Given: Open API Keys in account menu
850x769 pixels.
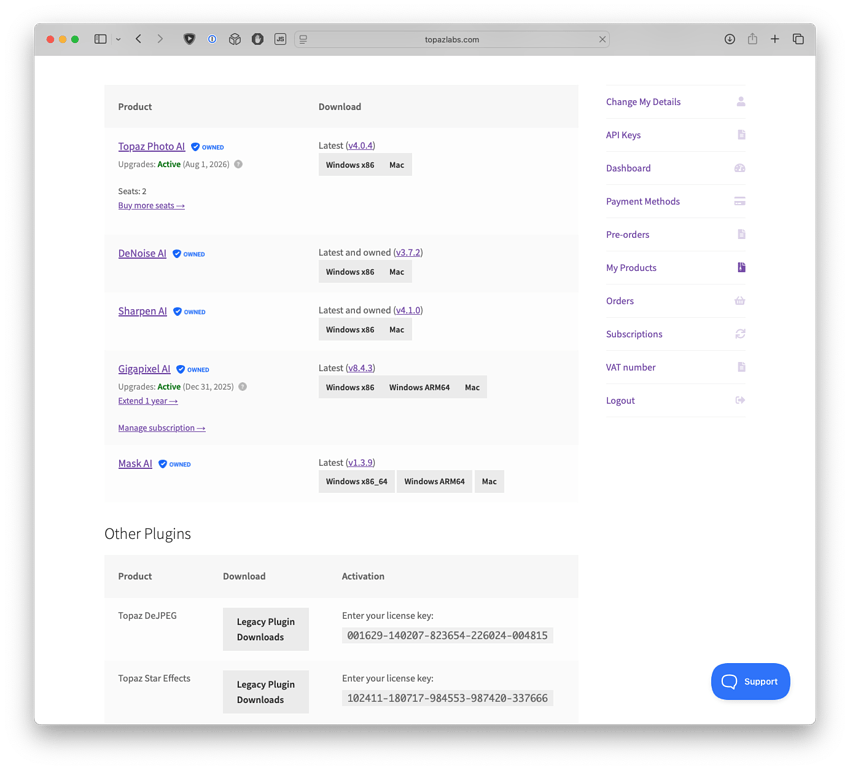Looking at the screenshot, I should pos(675,135).
